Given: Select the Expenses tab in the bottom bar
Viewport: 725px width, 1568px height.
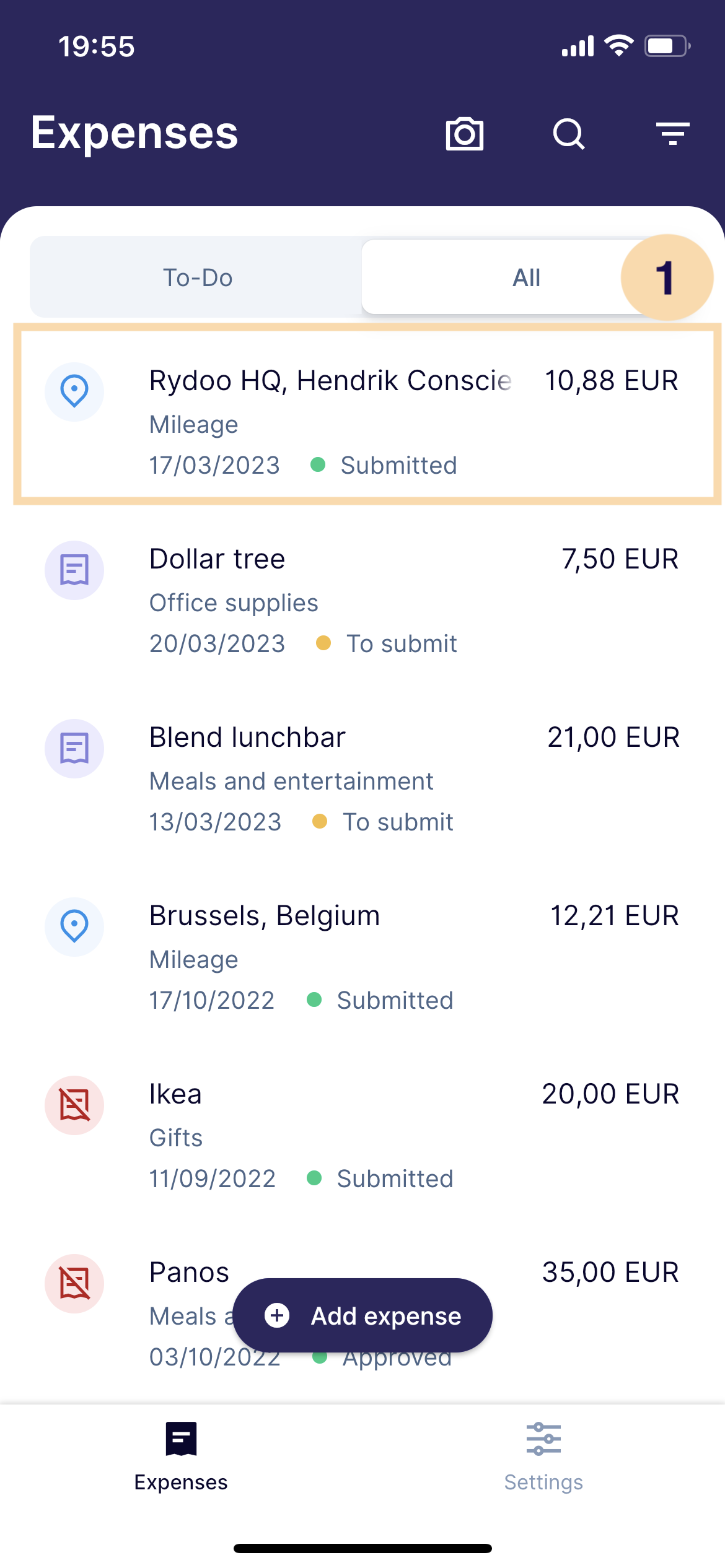Looking at the screenshot, I should [181, 1457].
